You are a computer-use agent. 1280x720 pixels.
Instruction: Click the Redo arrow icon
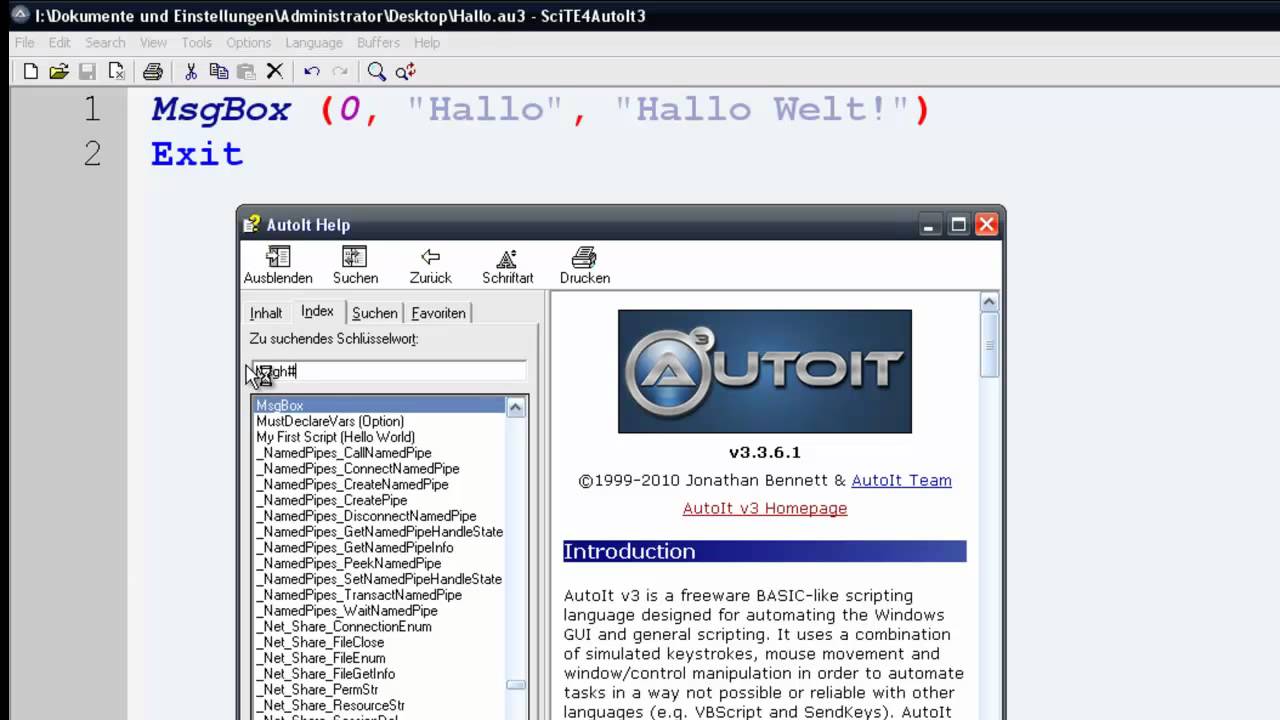pyautogui.click(x=340, y=71)
